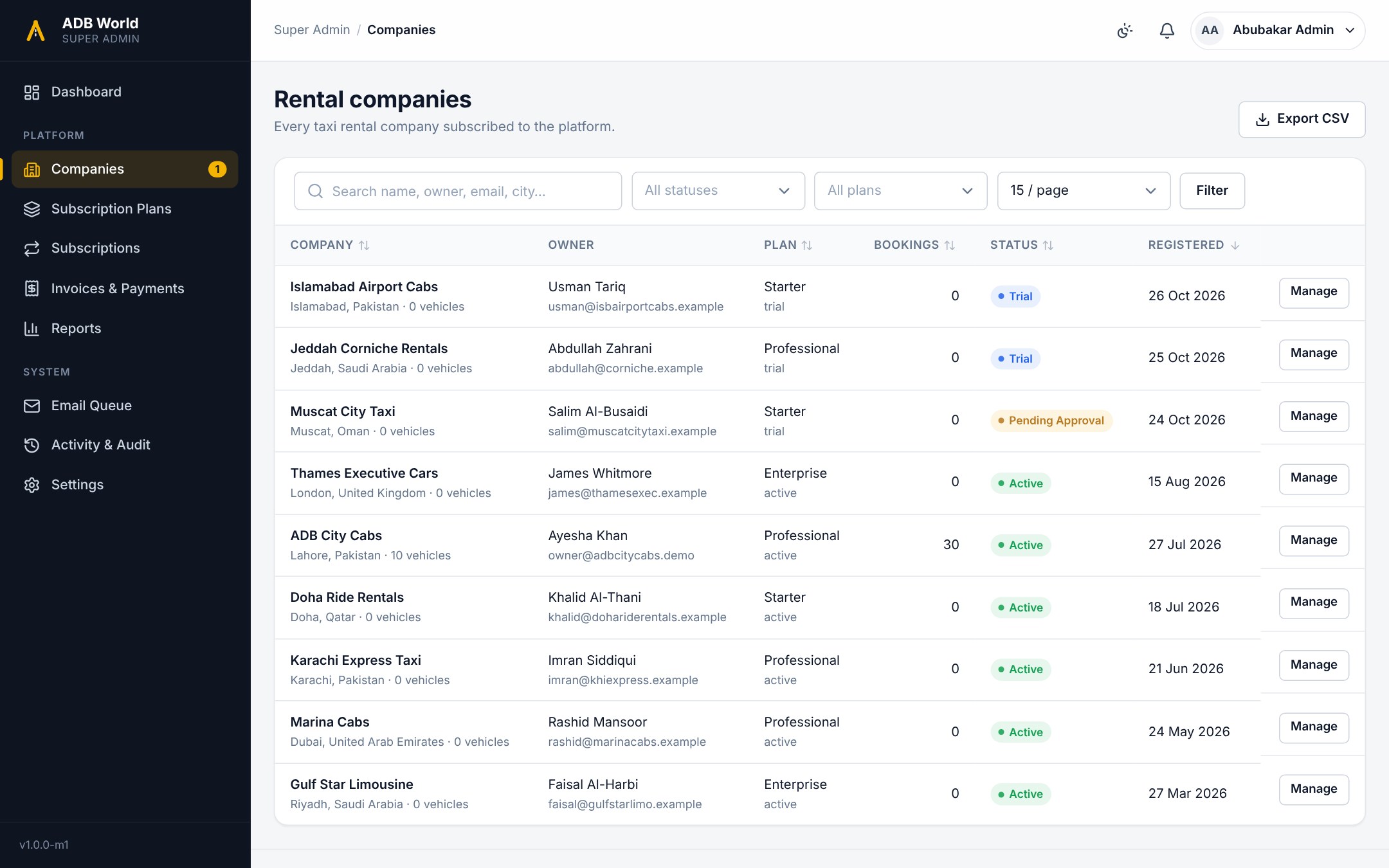
Task: Apply filters with the Filter button
Action: 1212,191
